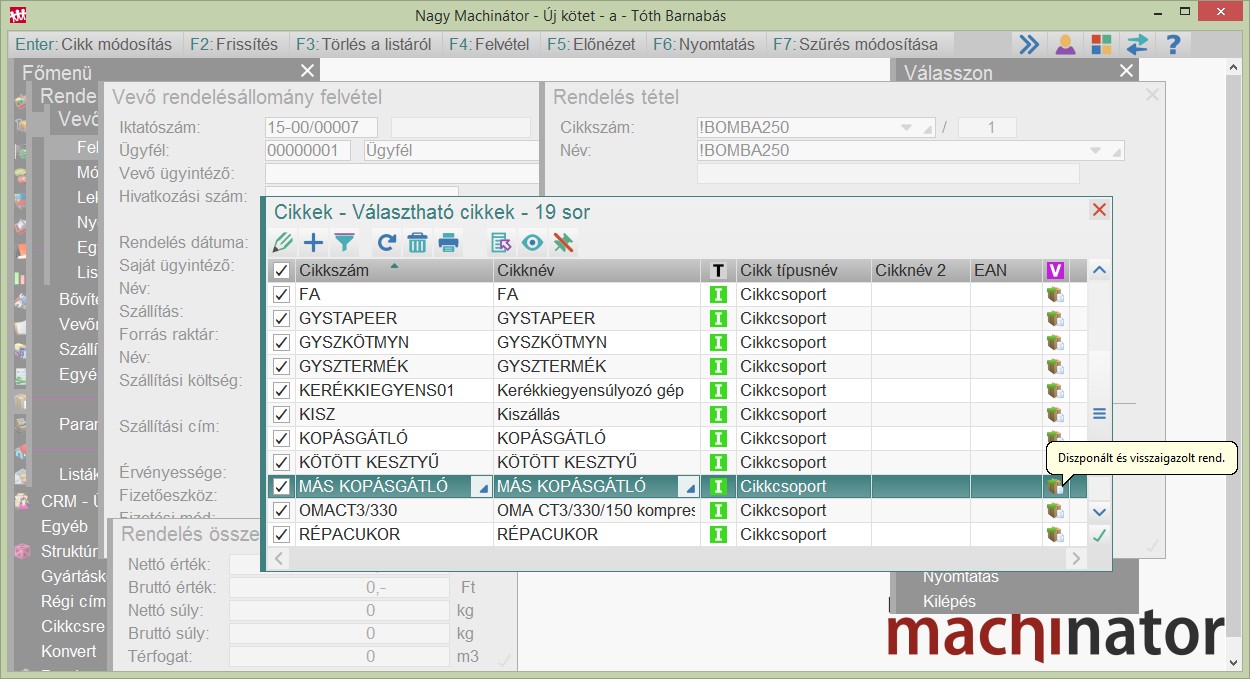This screenshot has height=679, width=1250.
Task: Click horizontal scrollbar left arrow in Cikkek
Action: point(279,558)
